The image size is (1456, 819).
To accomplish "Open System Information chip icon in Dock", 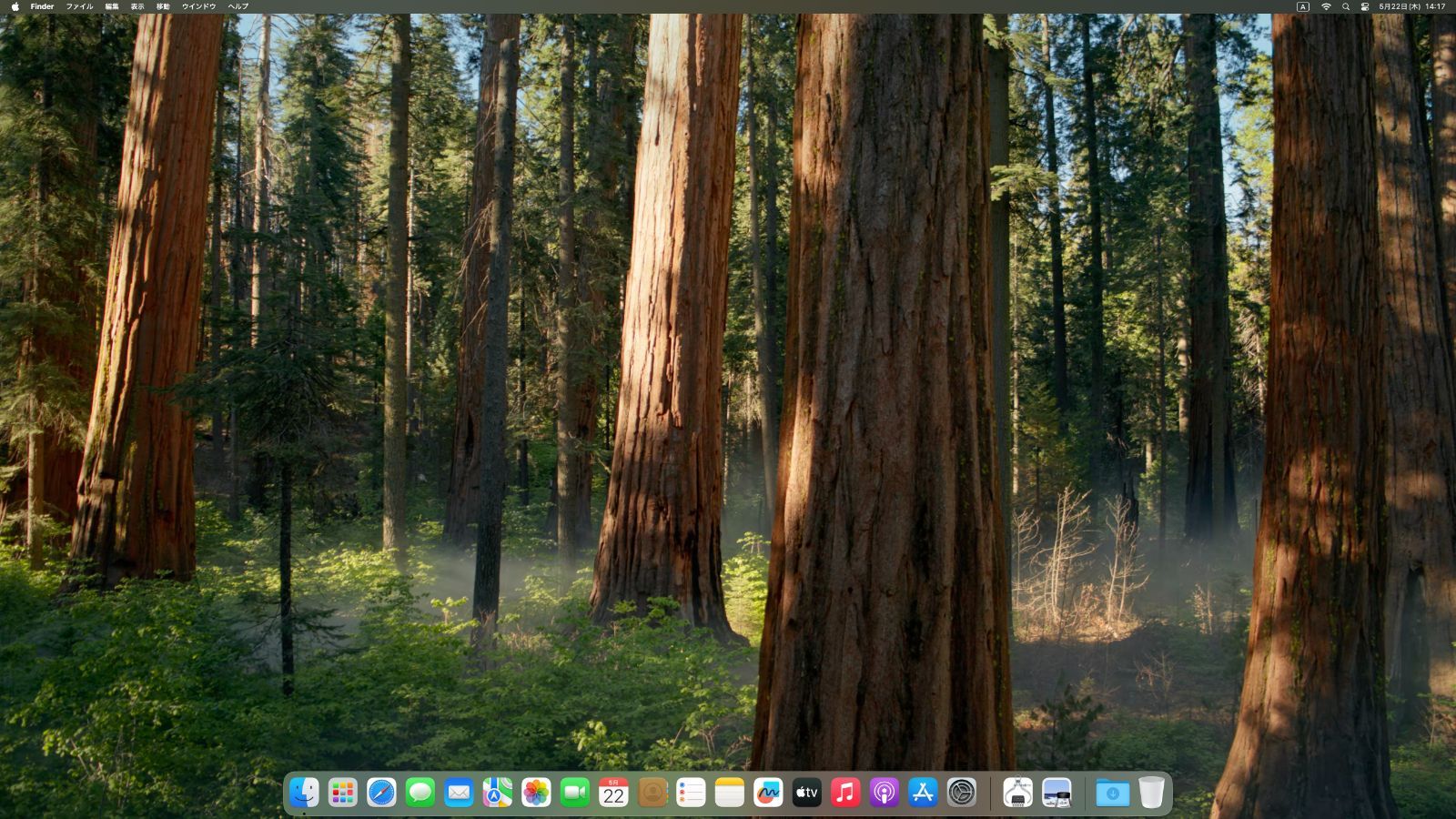I will [1018, 793].
